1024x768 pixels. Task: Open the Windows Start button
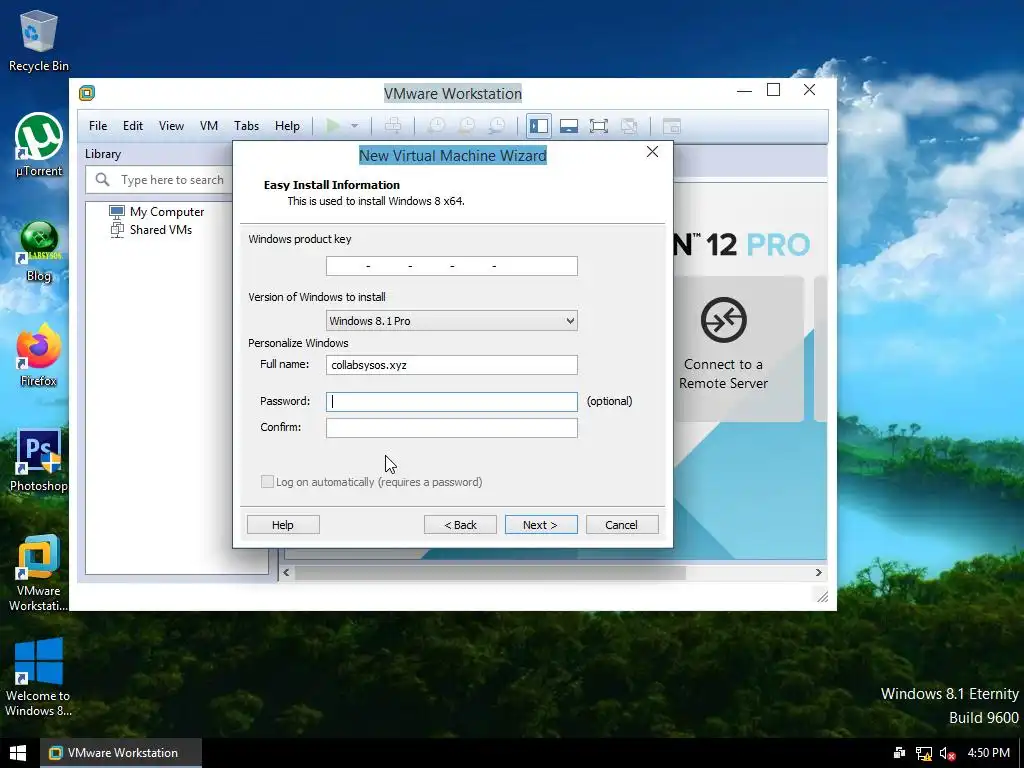[x=18, y=753]
